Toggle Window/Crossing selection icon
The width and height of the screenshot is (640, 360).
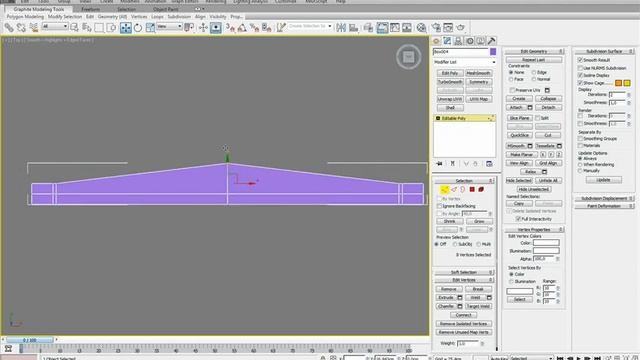[x=111, y=27]
